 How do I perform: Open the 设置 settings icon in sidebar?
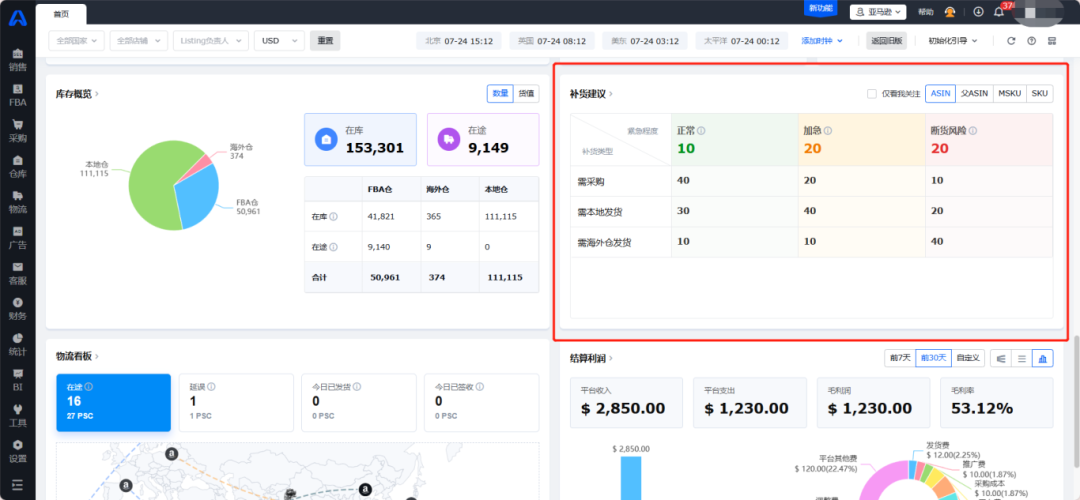17,450
